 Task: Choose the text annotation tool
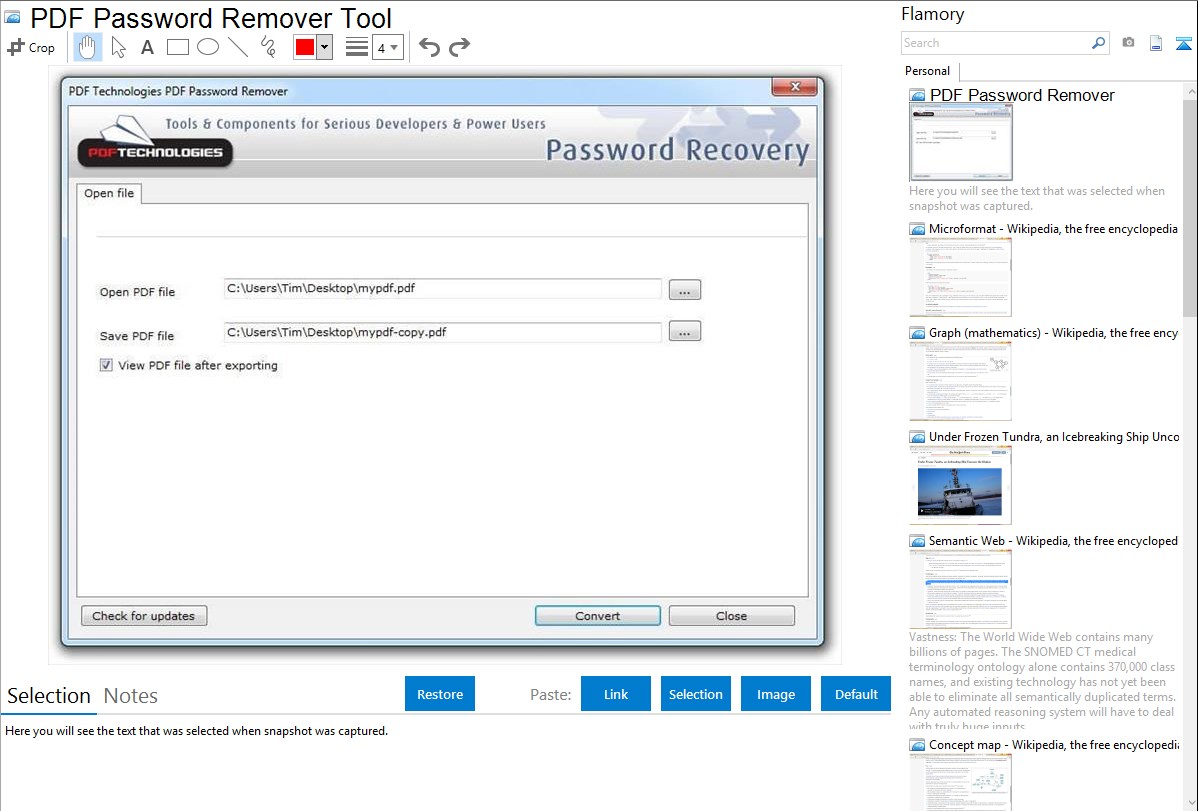point(147,47)
